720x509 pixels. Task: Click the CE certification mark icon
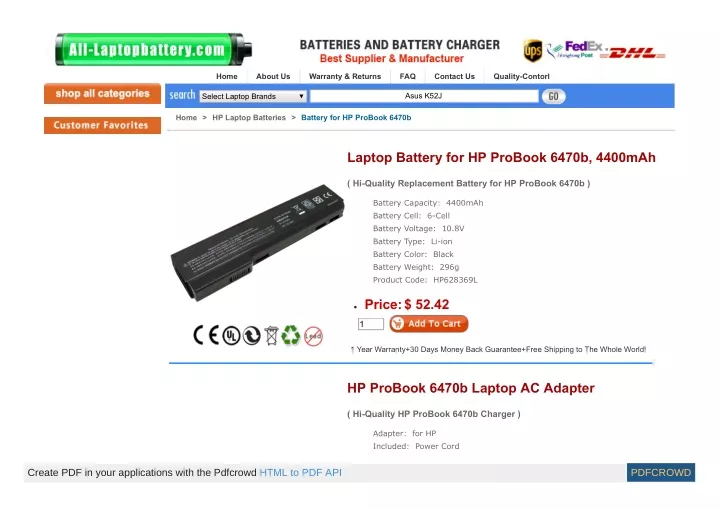[206, 335]
